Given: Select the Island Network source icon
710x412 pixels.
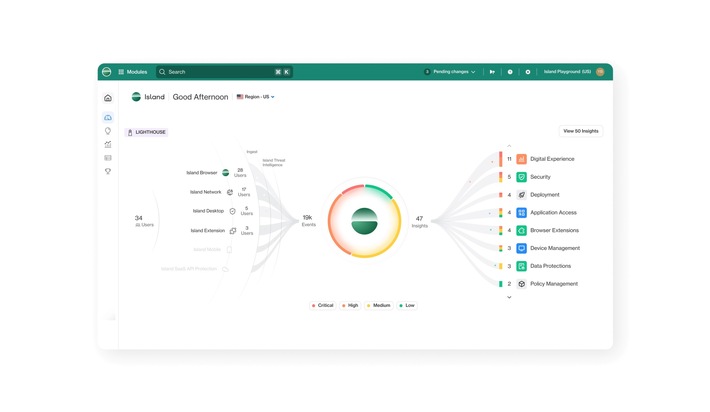Looking at the screenshot, I should 230,192.
